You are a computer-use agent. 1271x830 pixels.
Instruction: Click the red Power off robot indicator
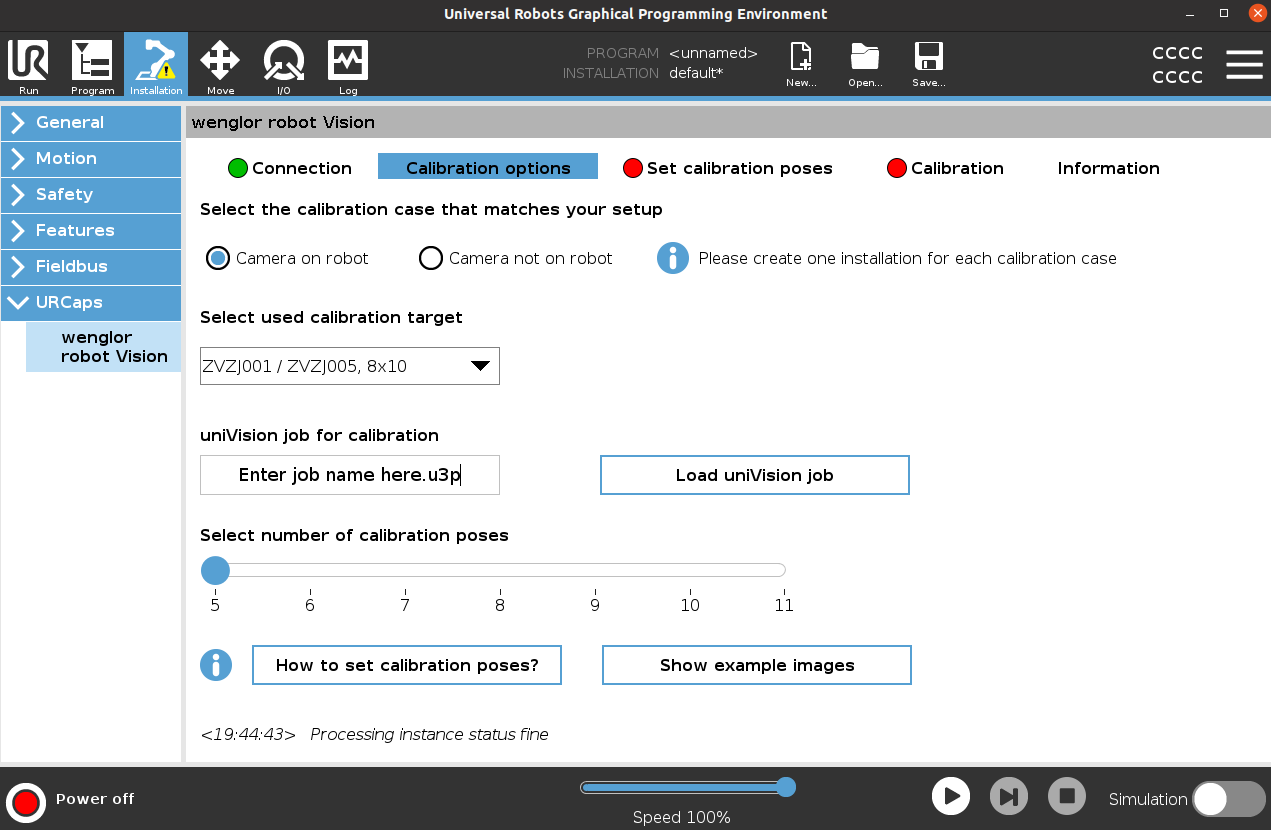tap(26, 801)
